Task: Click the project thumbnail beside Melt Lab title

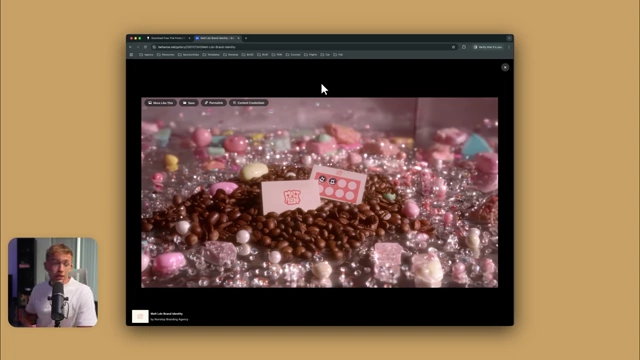Action: (x=140, y=316)
